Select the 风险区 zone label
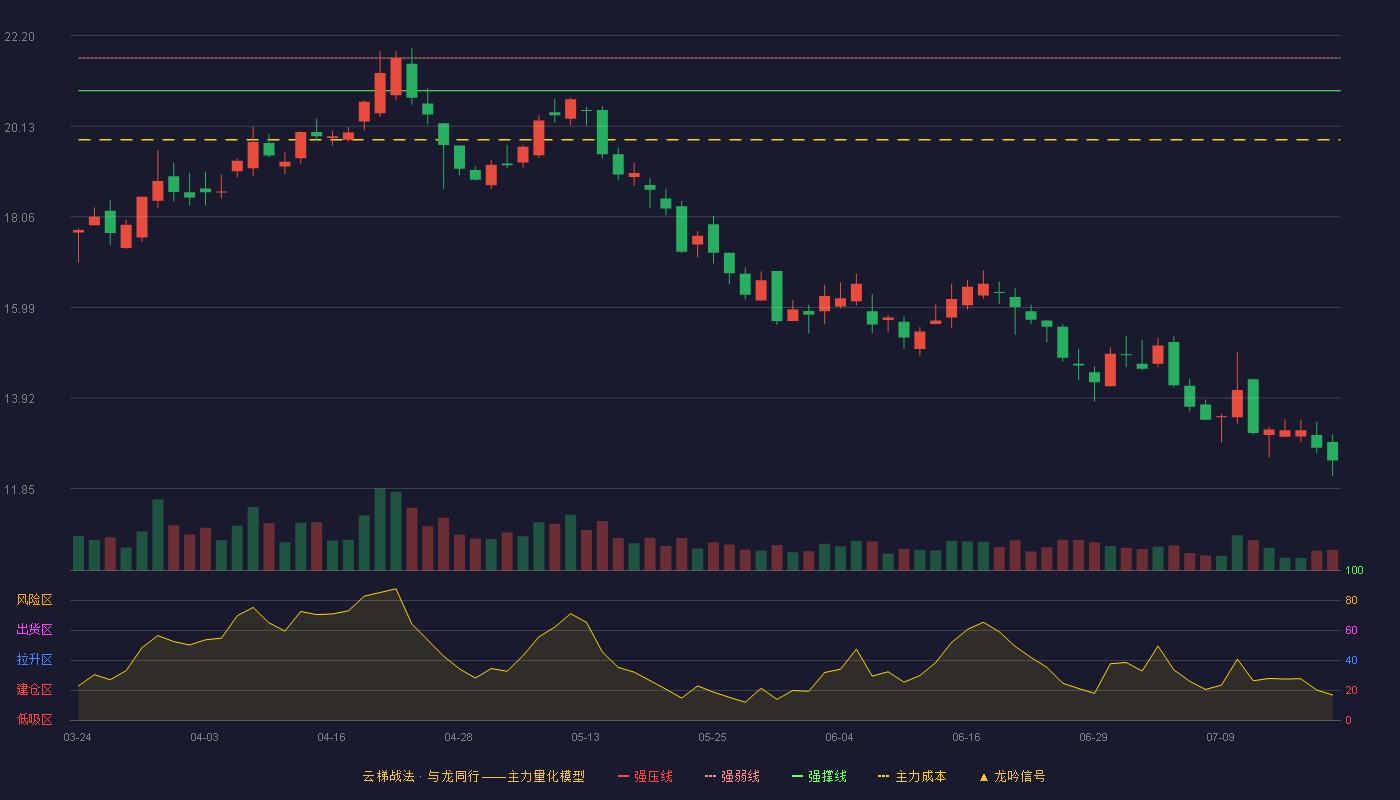 tap(34, 600)
